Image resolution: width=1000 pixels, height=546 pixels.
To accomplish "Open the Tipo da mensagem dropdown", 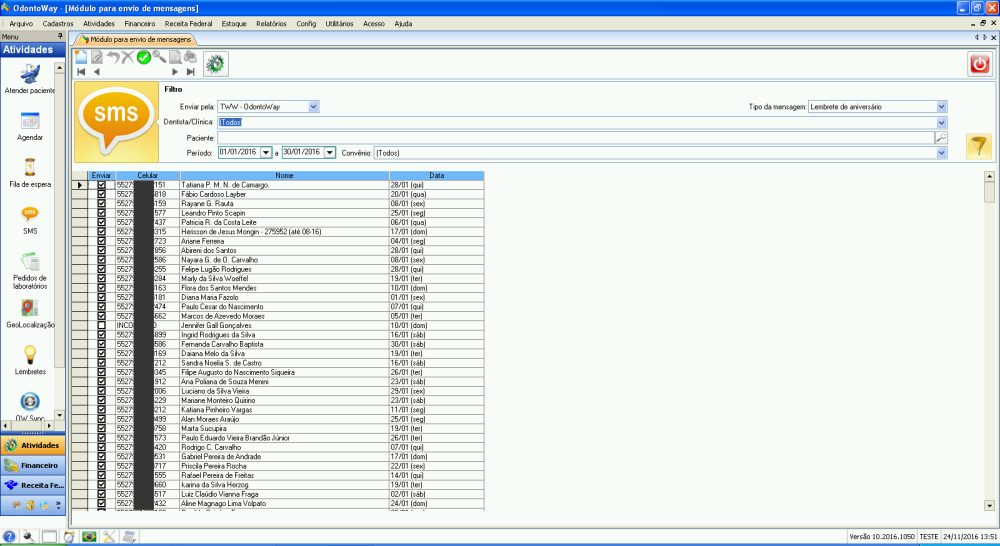I will point(941,107).
